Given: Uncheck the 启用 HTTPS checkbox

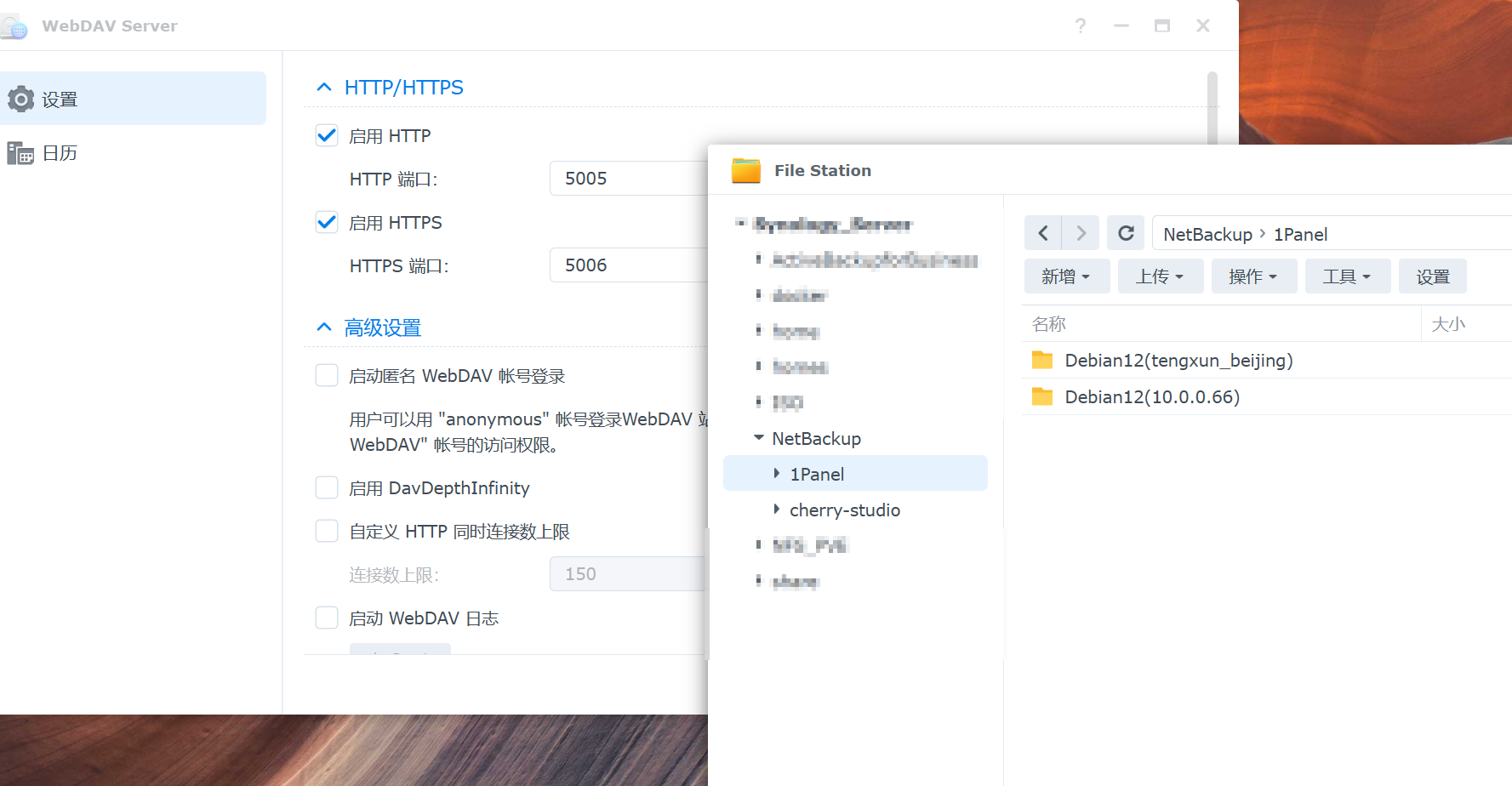Looking at the screenshot, I should point(327,222).
